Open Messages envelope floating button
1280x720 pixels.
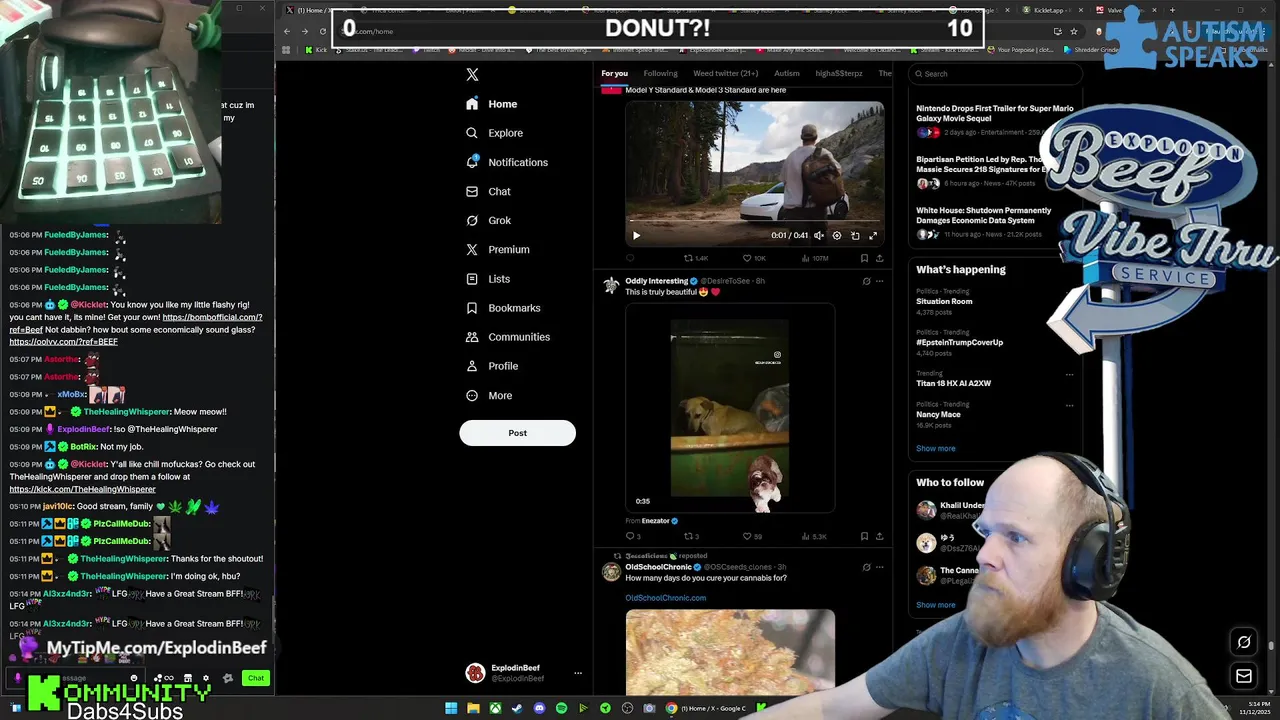pos(1244,676)
